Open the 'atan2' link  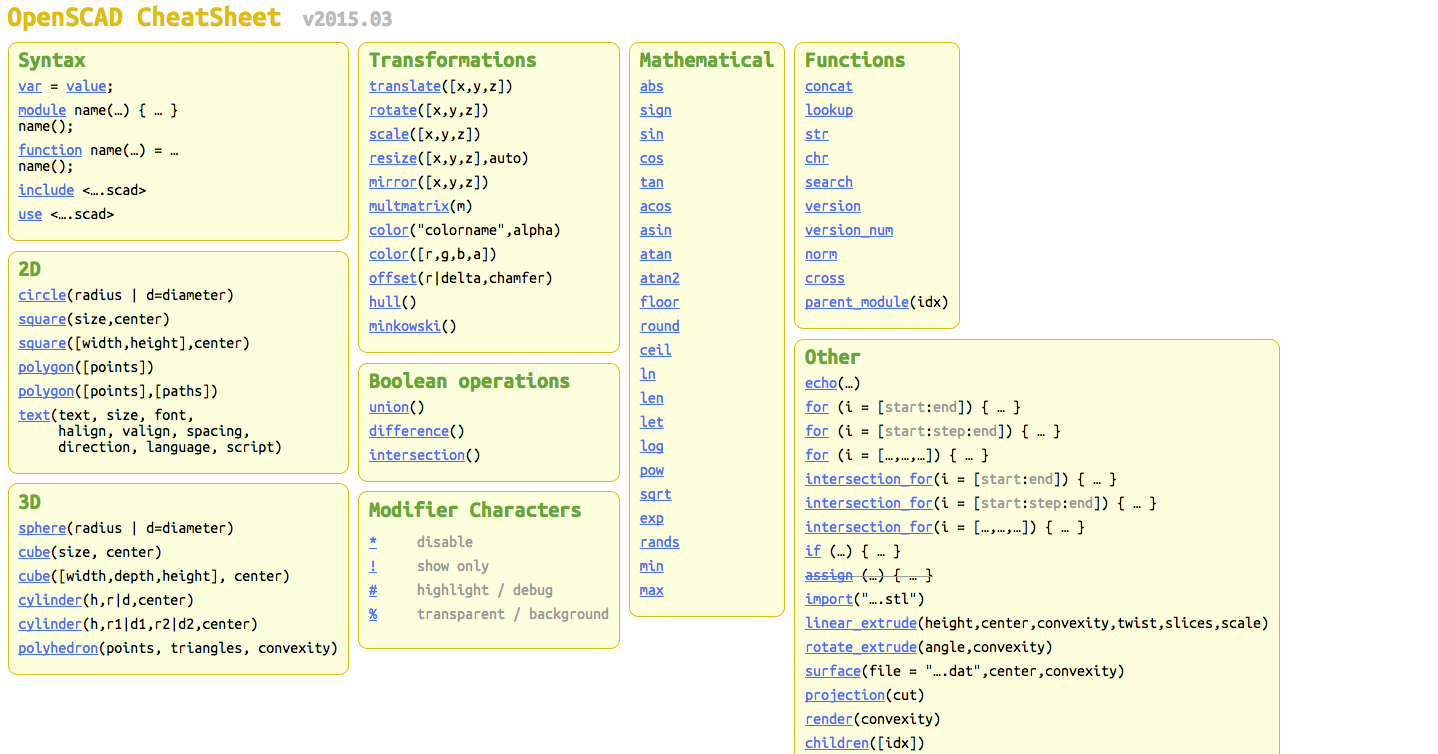point(660,278)
